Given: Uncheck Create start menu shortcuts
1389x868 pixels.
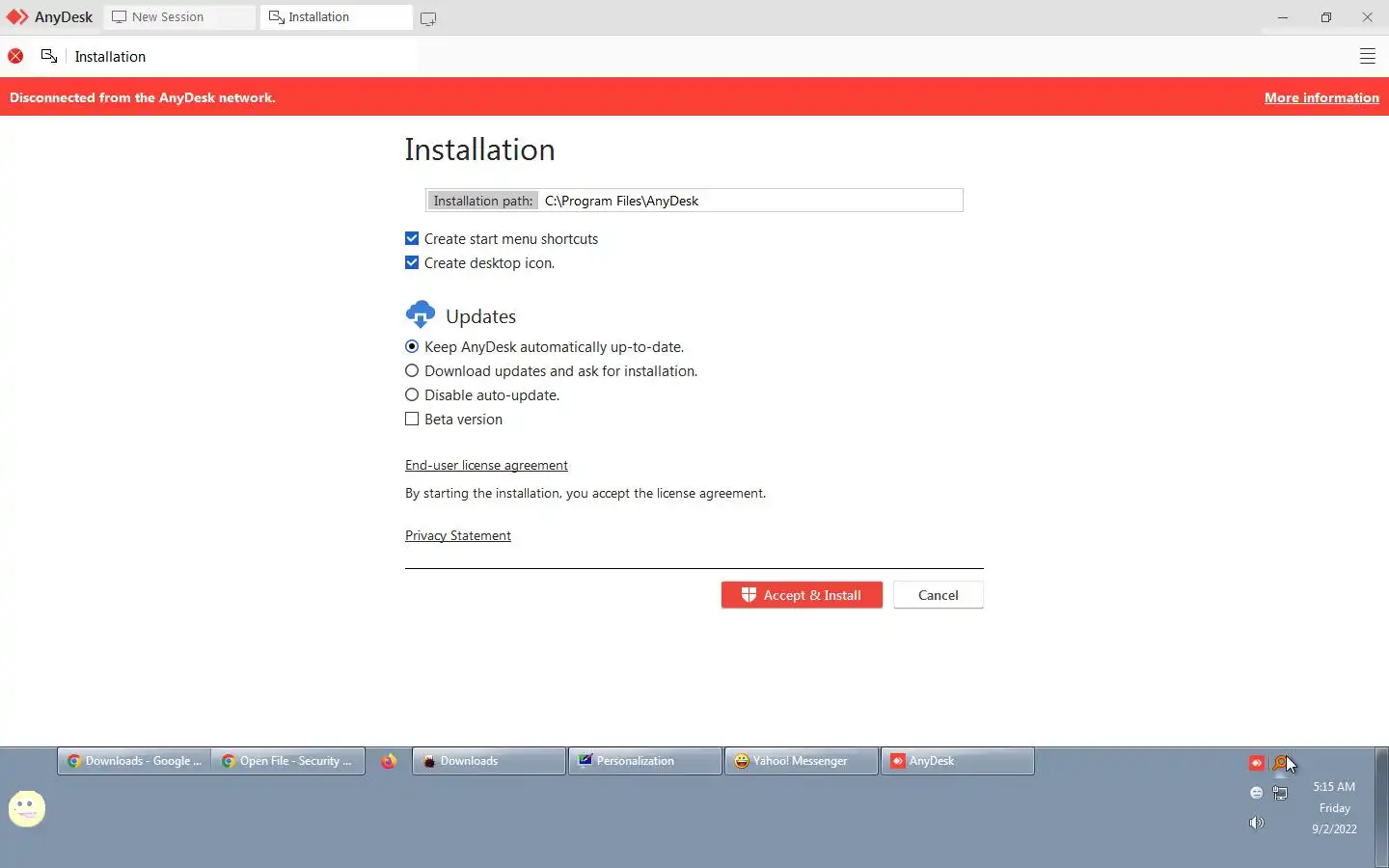Looking at the screenshot, I should point(412,238).
